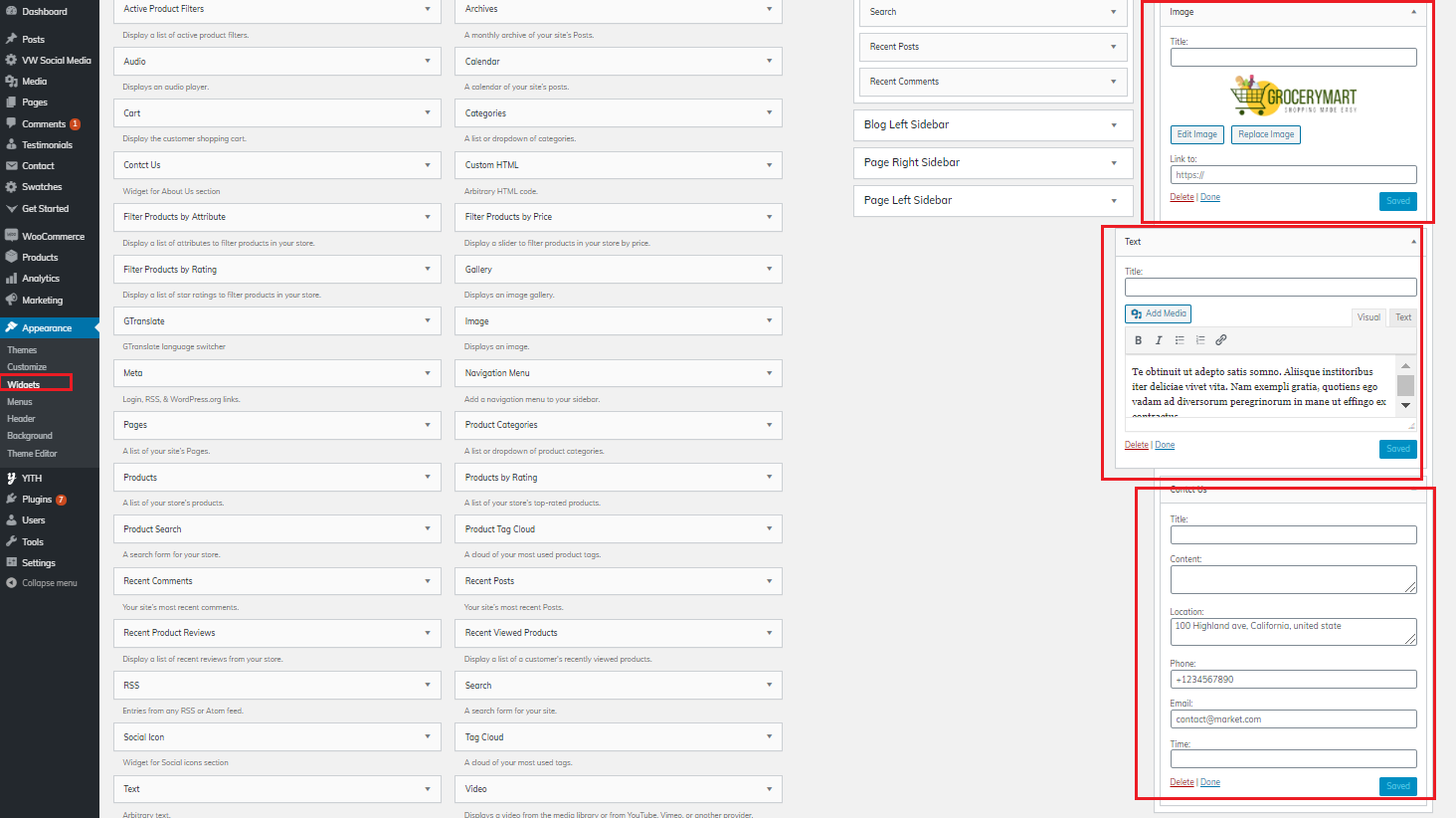Click the Italic formatting icon

pos(1159,340)
